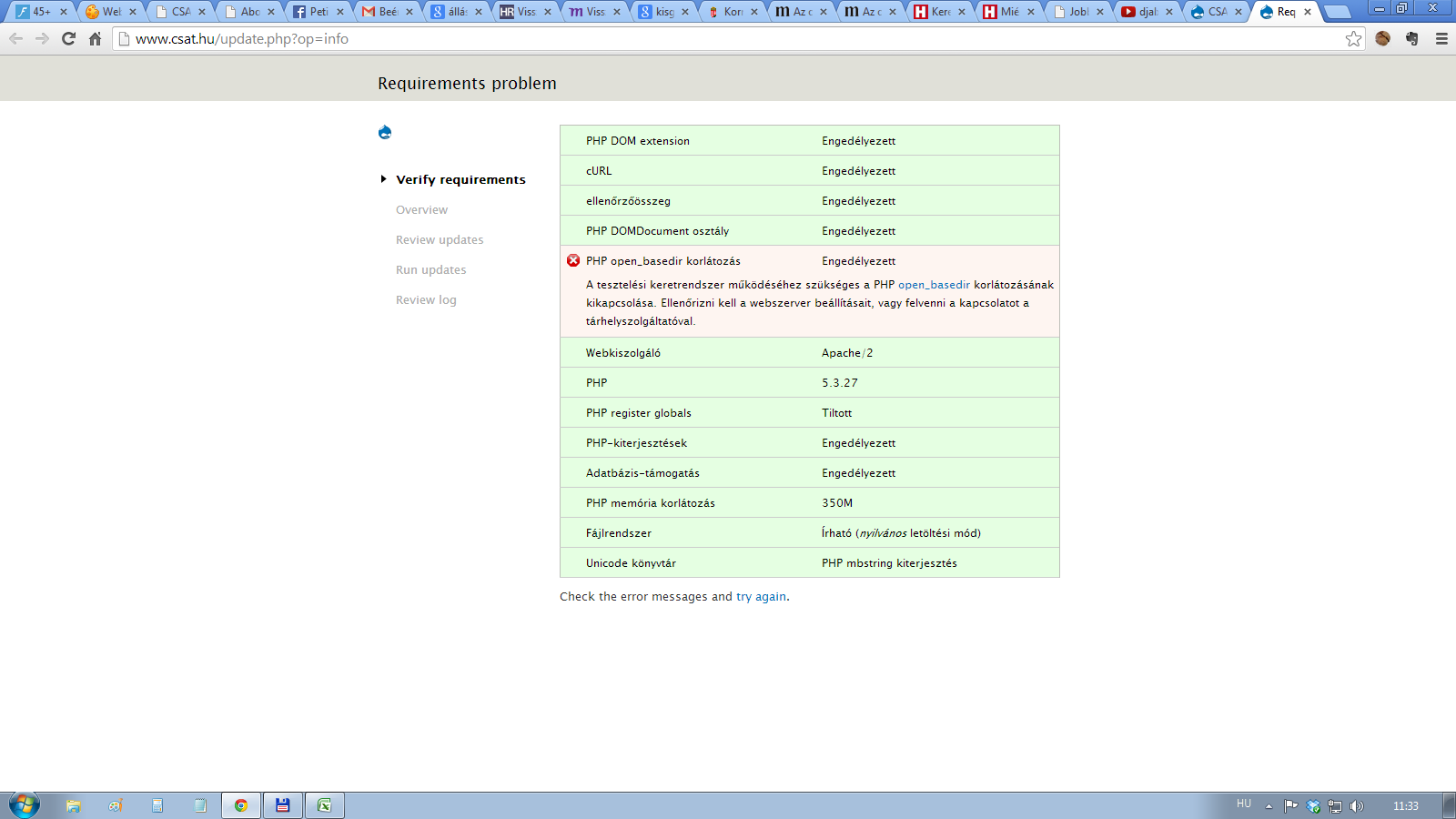Close the Facebook Peti tab
Viewport: 1456px width, 819px height.
click(x=340, y=12)
